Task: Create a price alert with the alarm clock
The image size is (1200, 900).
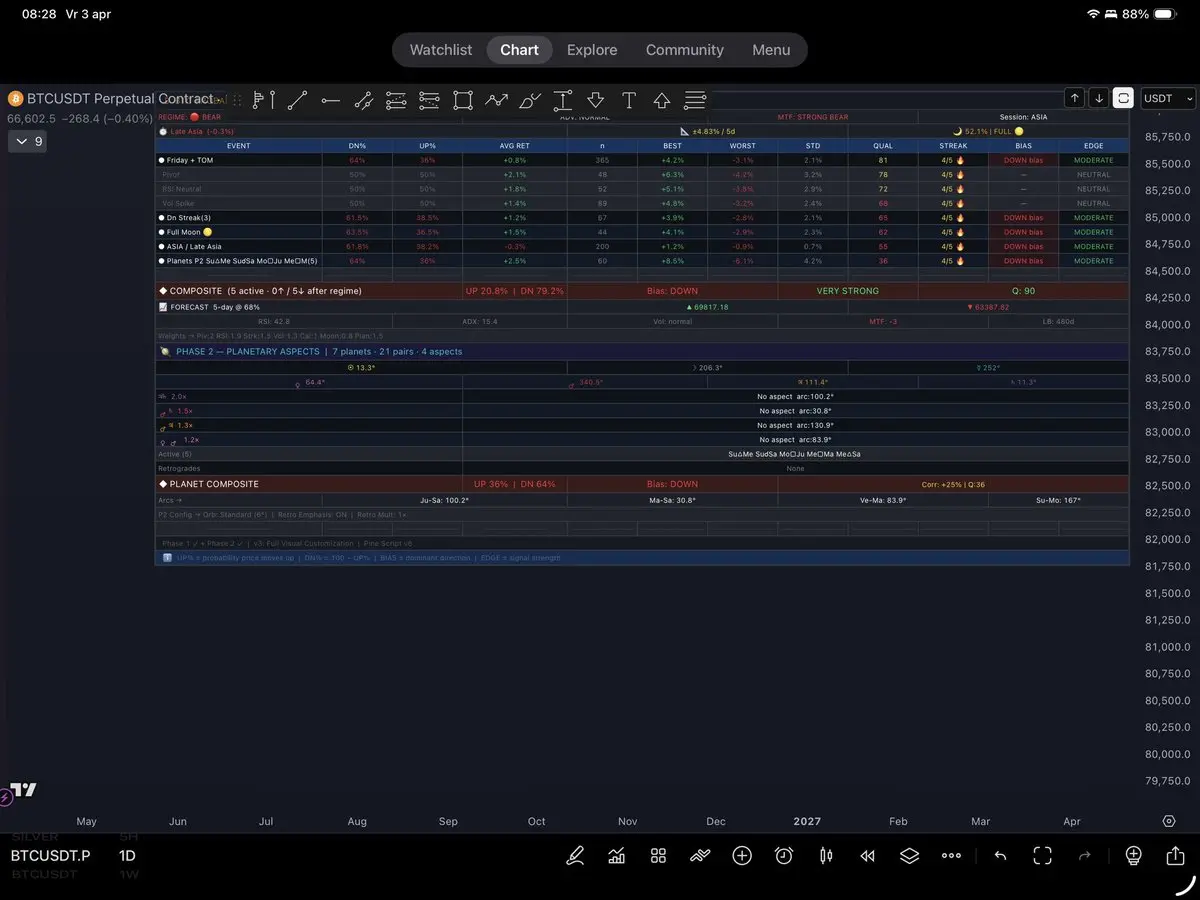Action: pos(784,856)
